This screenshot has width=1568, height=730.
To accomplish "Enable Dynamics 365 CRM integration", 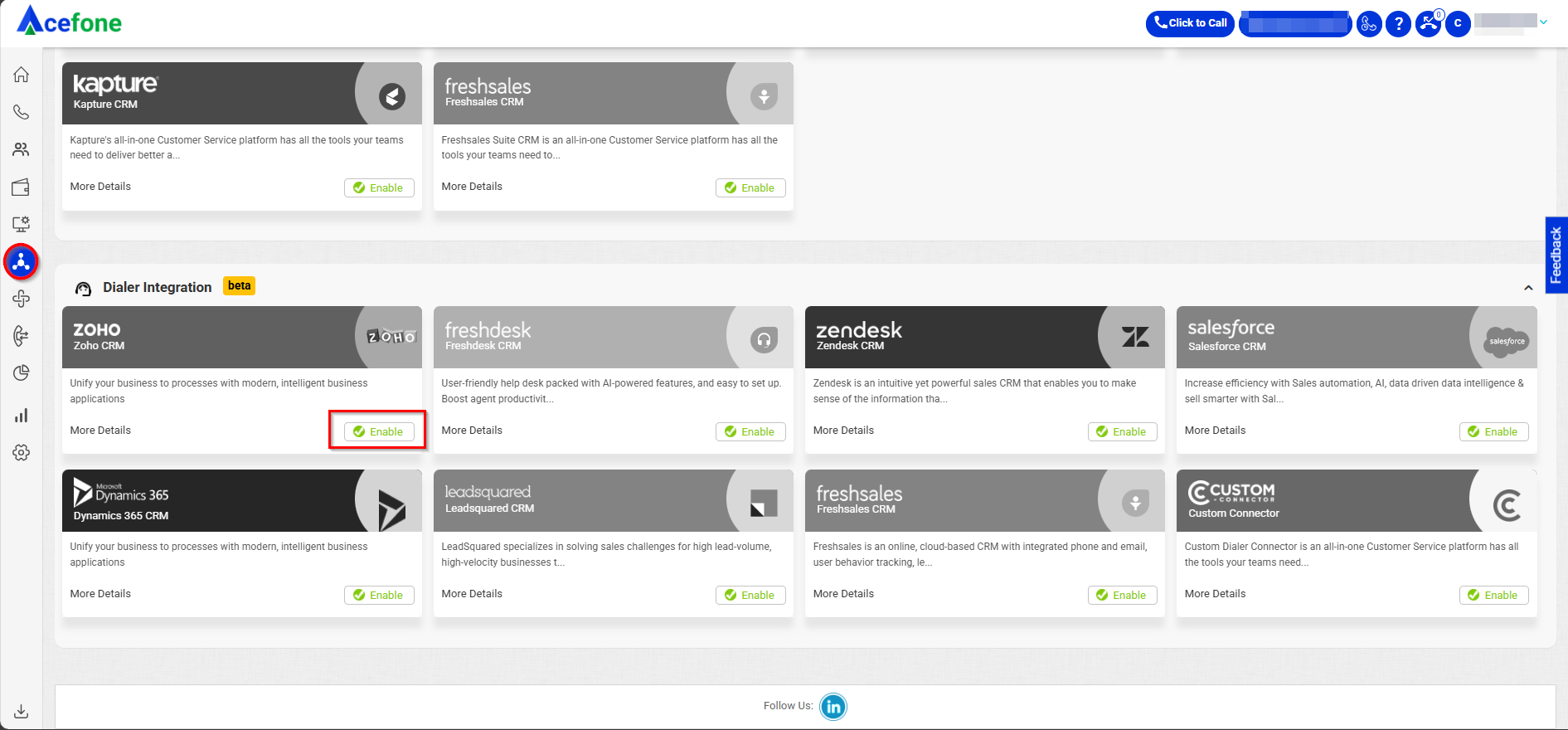I will point(379,595).
